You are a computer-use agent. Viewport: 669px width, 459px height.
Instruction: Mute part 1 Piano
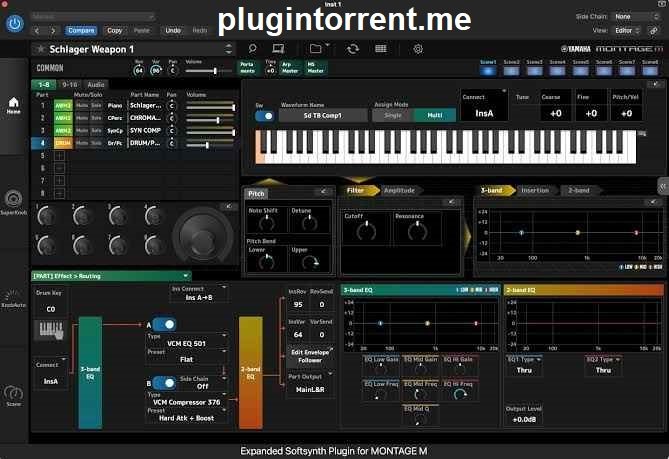[x=82, y=106]
